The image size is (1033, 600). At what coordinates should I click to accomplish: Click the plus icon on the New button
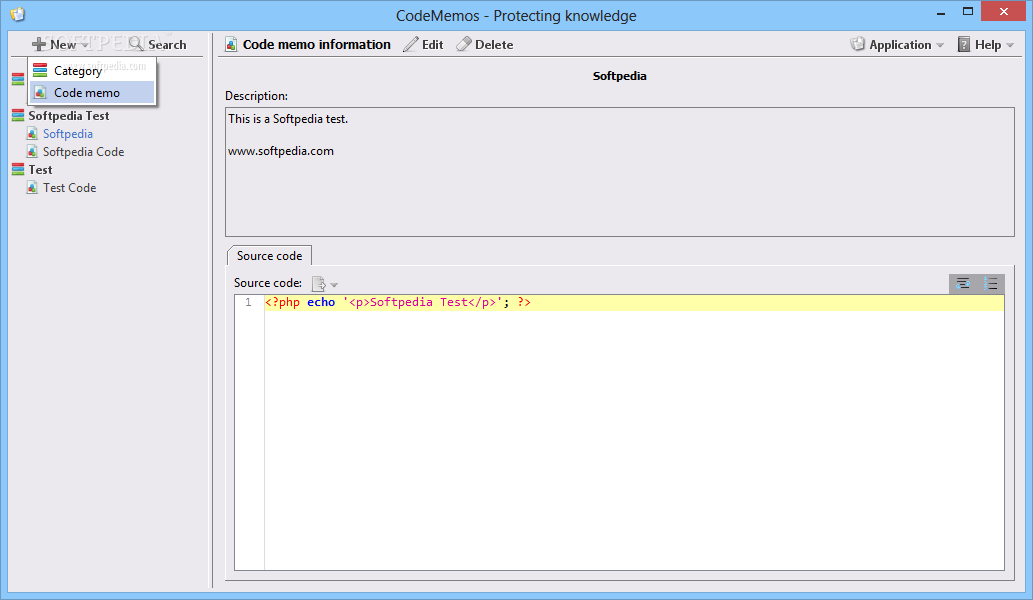40,44
